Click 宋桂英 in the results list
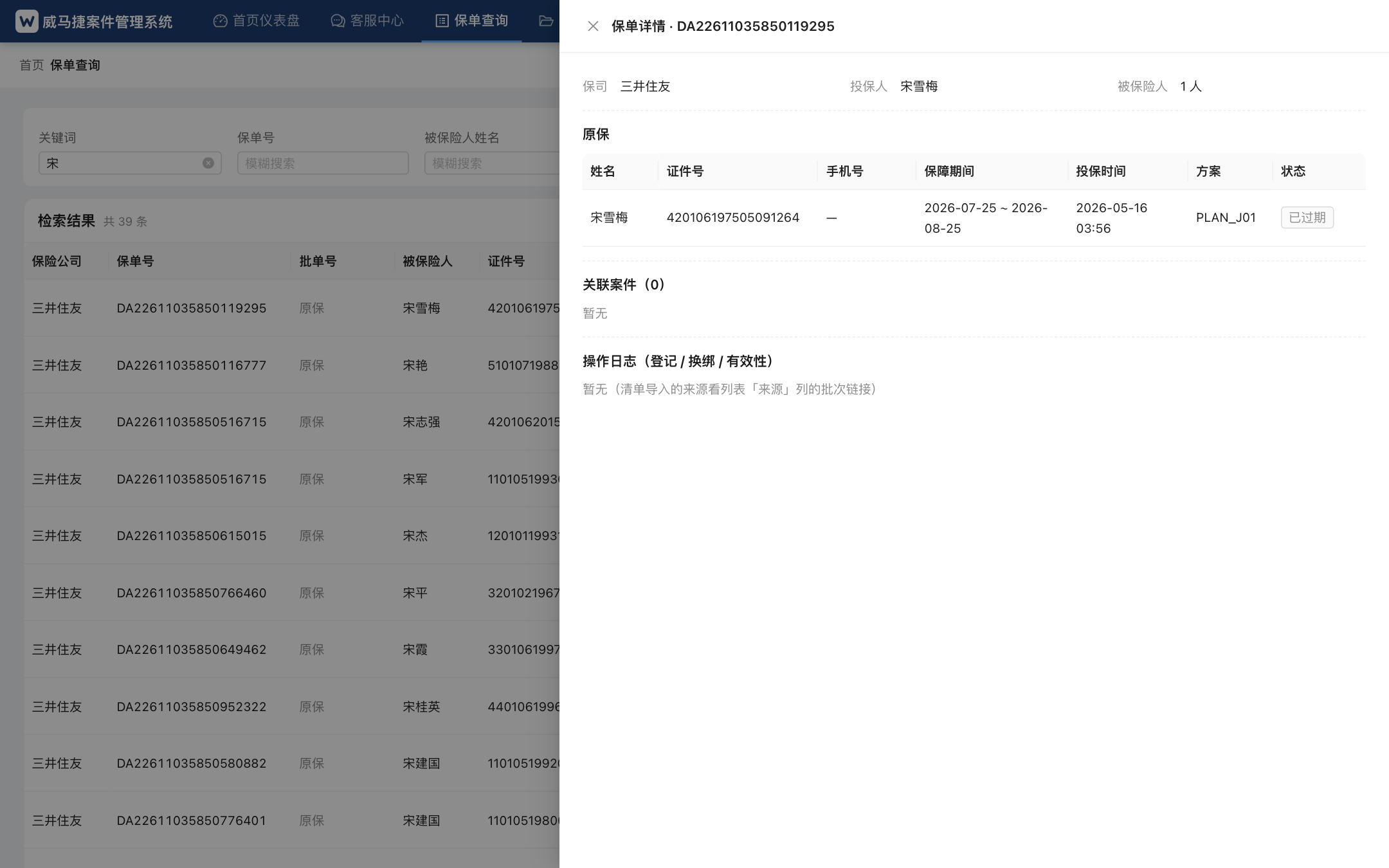The height and width of the screenshot is (868, 1389). 421,707
